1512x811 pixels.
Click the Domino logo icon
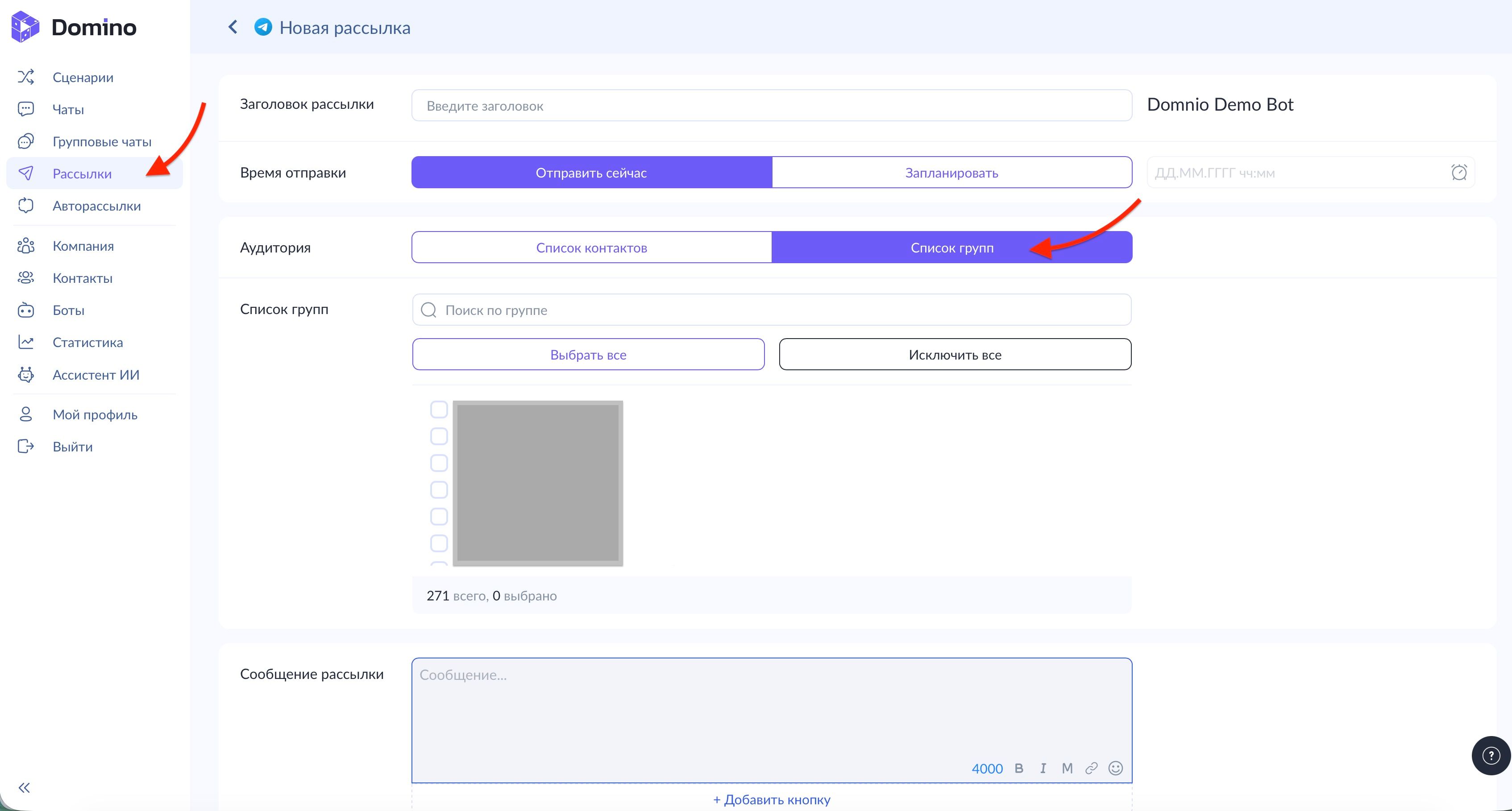click(x=25, y=27)
